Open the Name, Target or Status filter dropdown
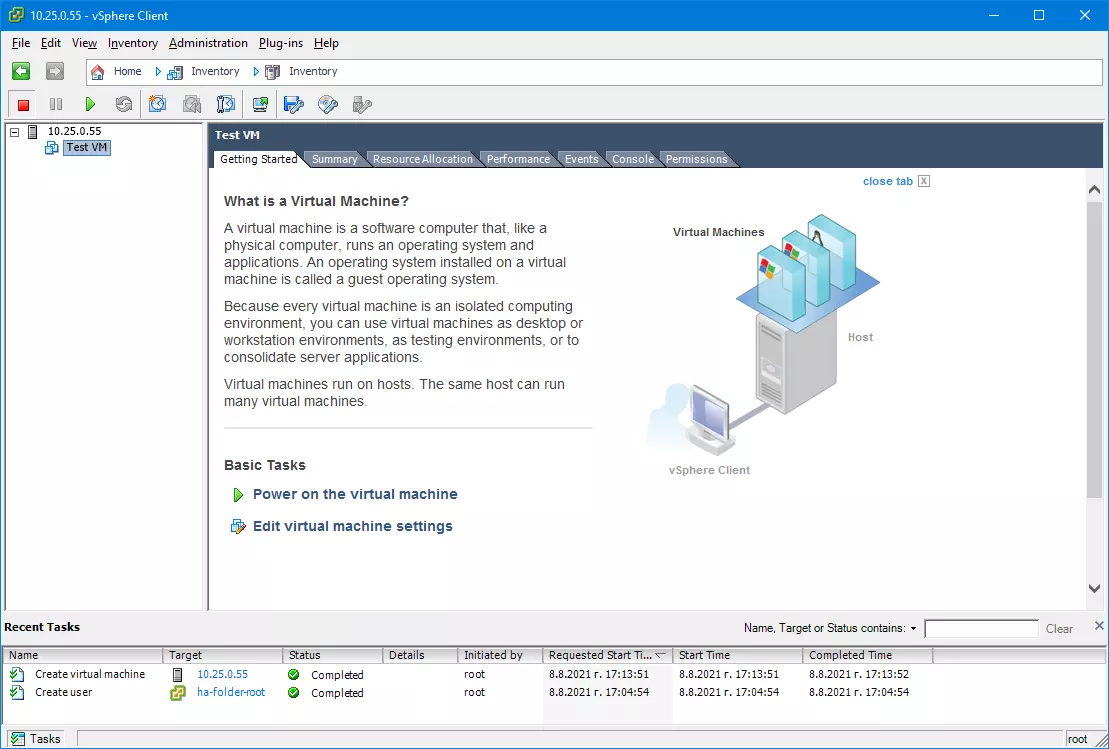The height and width of the screenshot is (749, 1109). [913, 629]
